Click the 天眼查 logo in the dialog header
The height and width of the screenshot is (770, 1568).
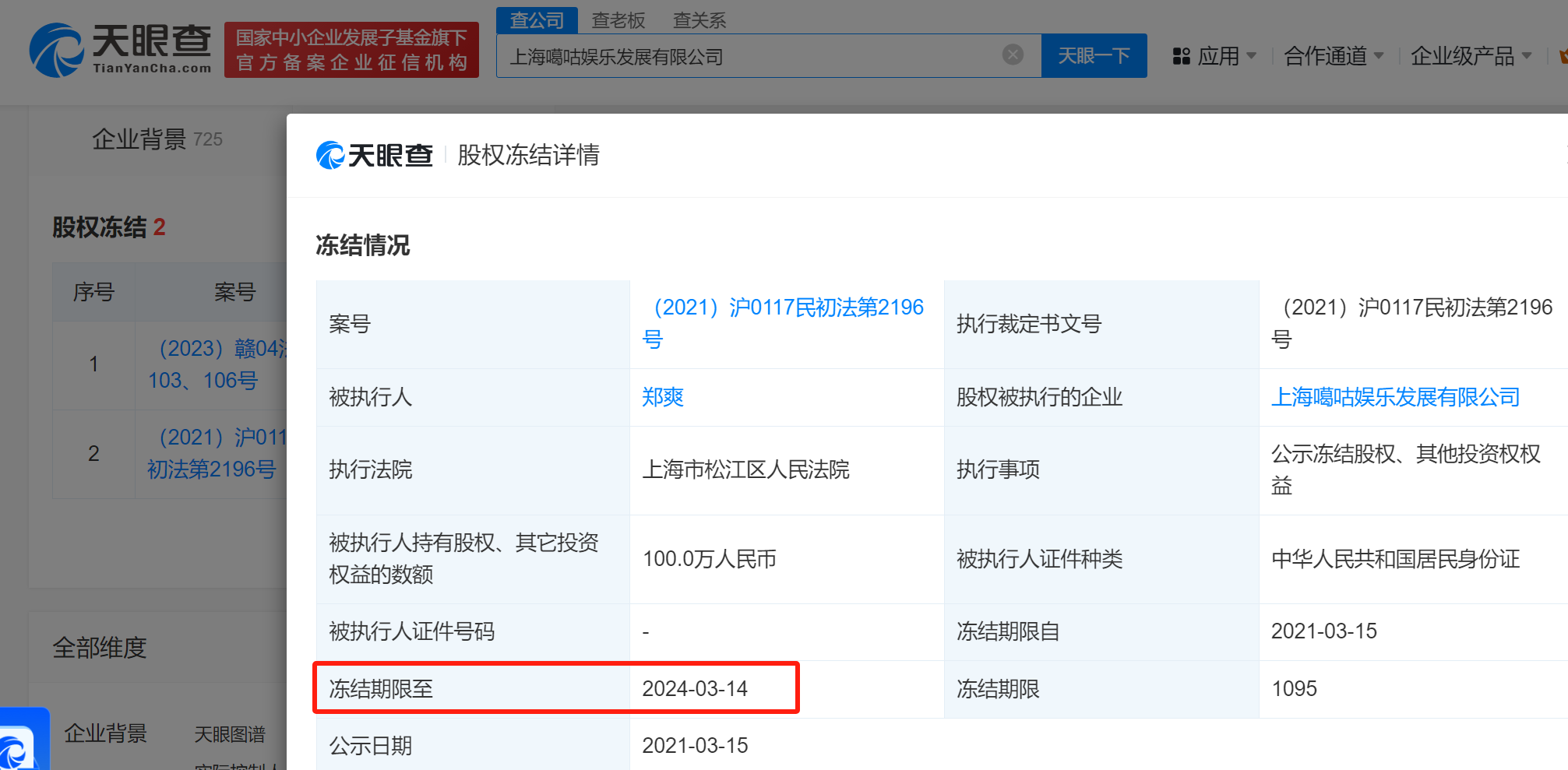[x=374, y=155]
